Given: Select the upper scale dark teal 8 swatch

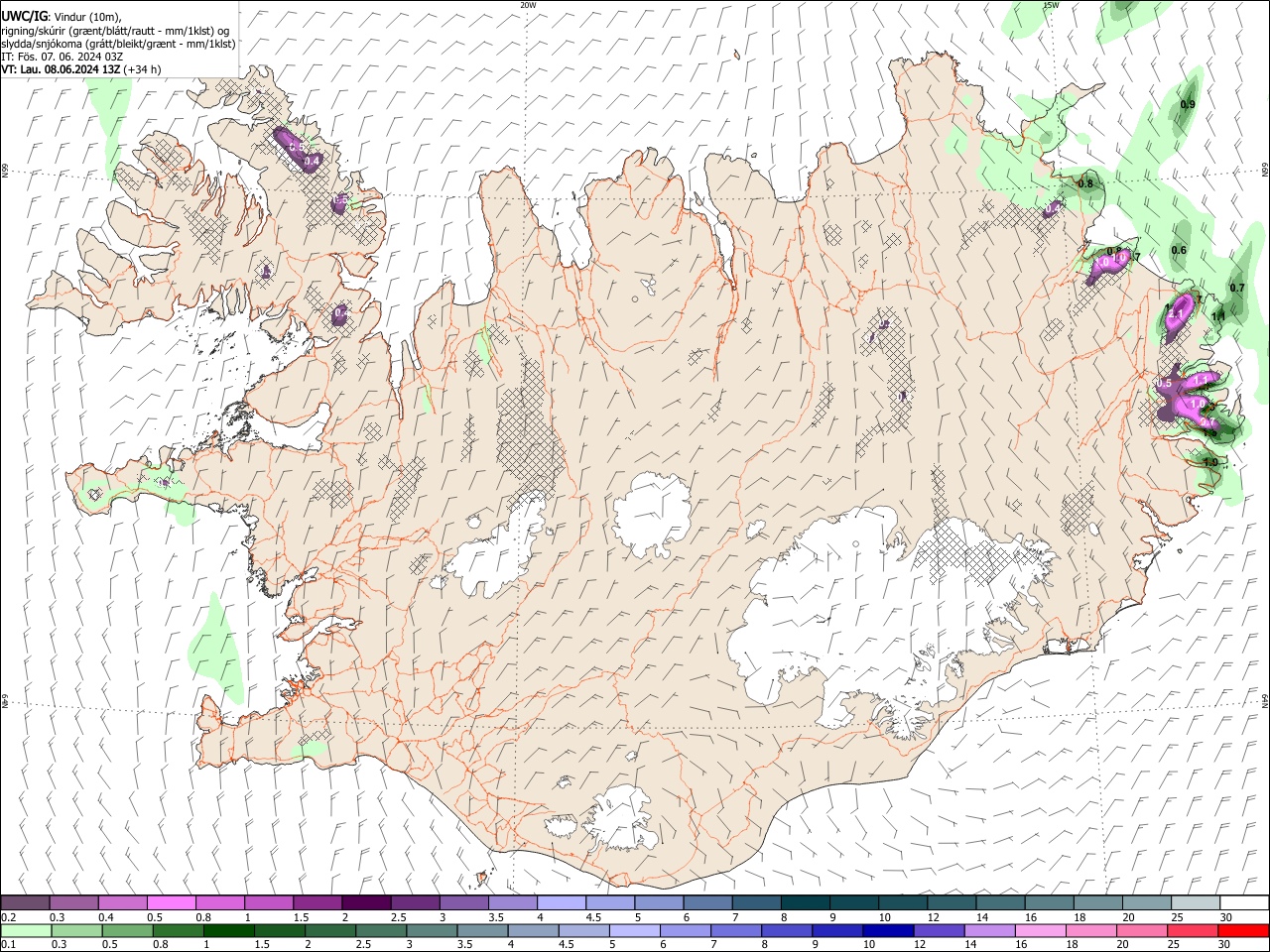Looking at the screenshot, I should pyautogui.click(x=806, y=902).
